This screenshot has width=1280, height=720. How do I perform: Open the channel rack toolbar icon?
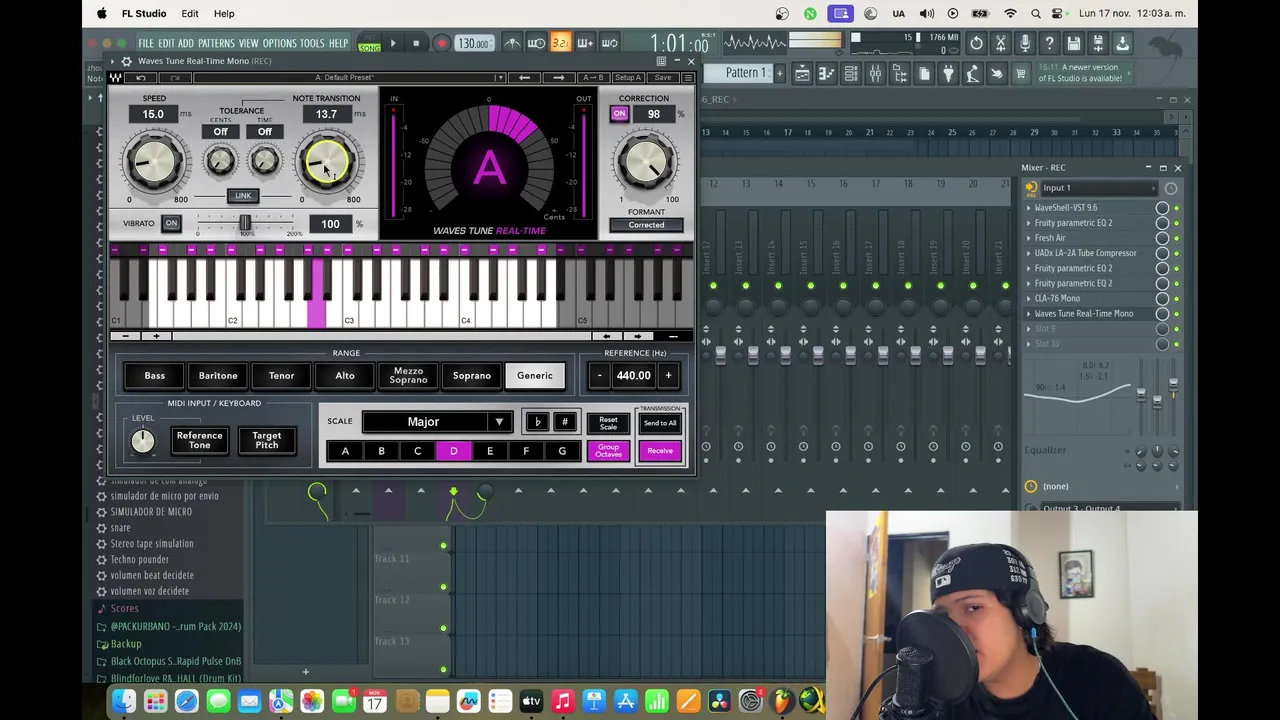[851, 73]
